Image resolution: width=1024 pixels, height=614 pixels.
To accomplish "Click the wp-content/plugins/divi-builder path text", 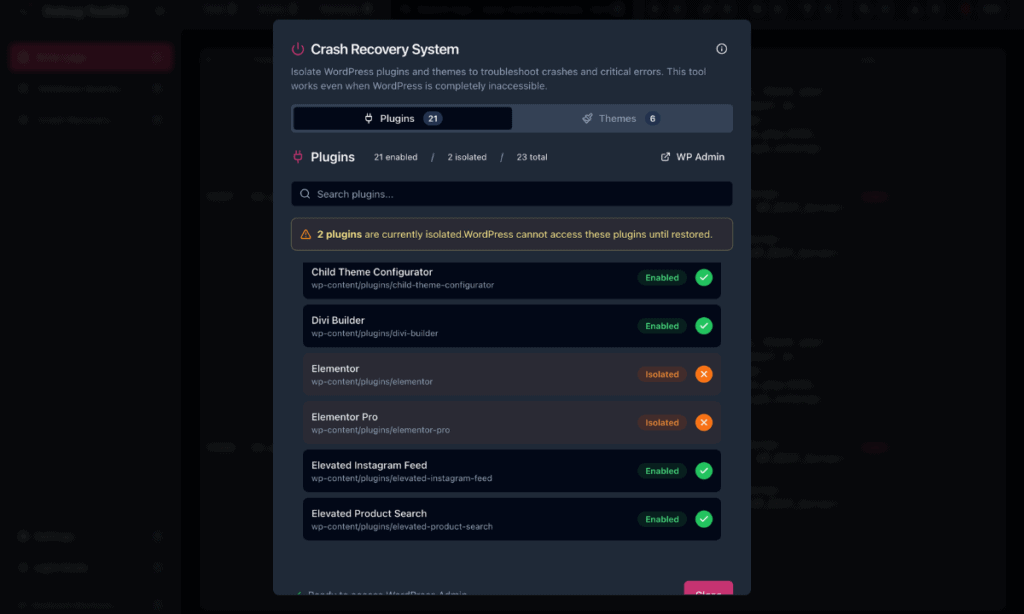I will tap(374, 333).
